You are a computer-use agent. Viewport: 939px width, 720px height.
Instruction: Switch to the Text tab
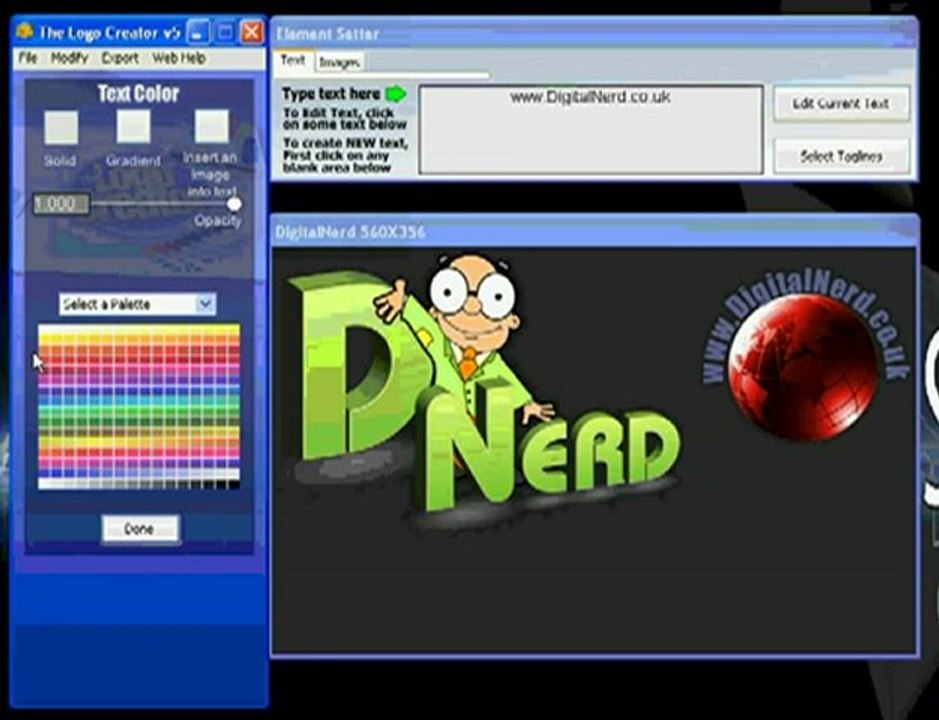pyautogui.click(x=293, y=60)
